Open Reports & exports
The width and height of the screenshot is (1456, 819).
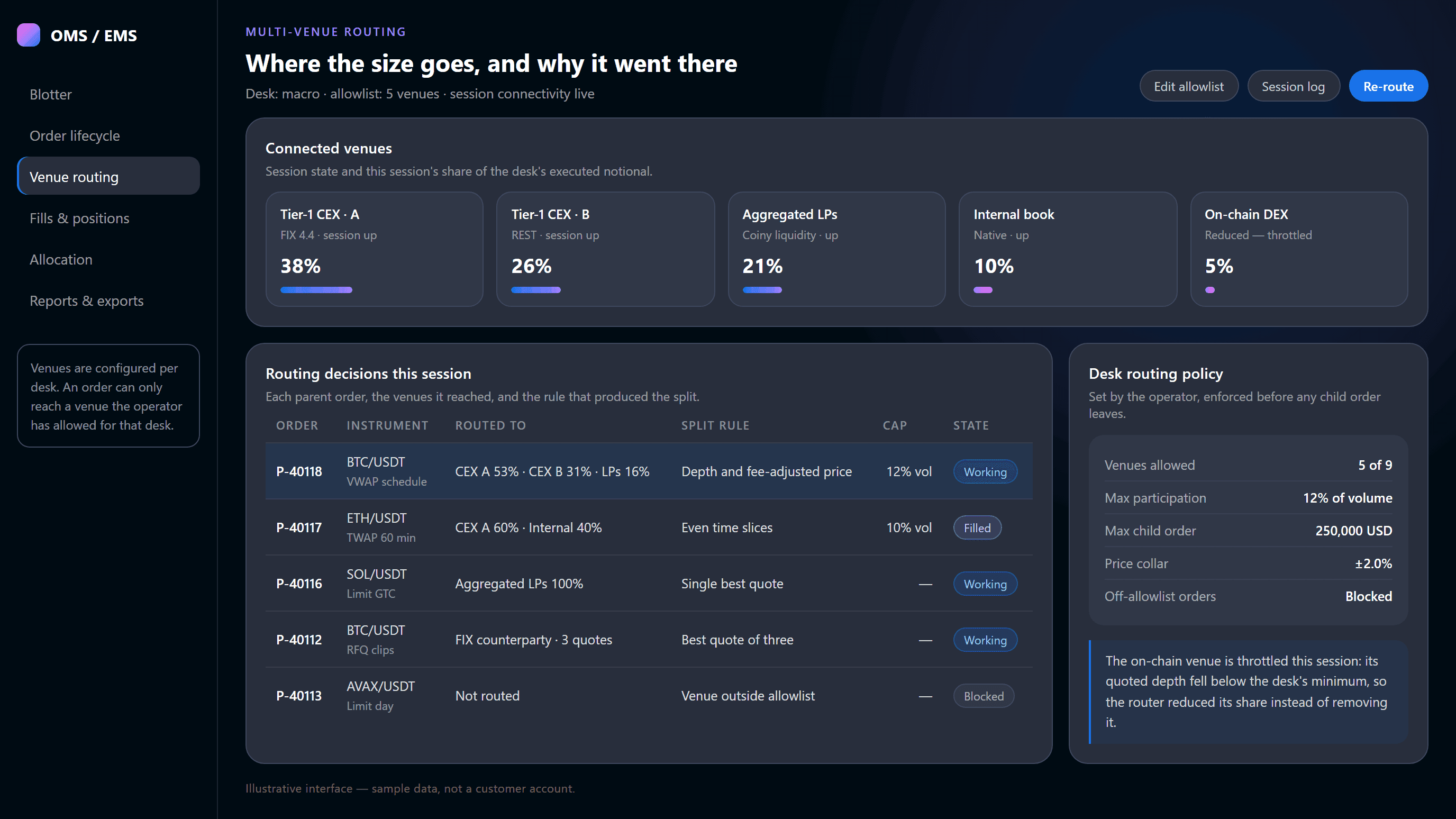(x=108, y=301)
